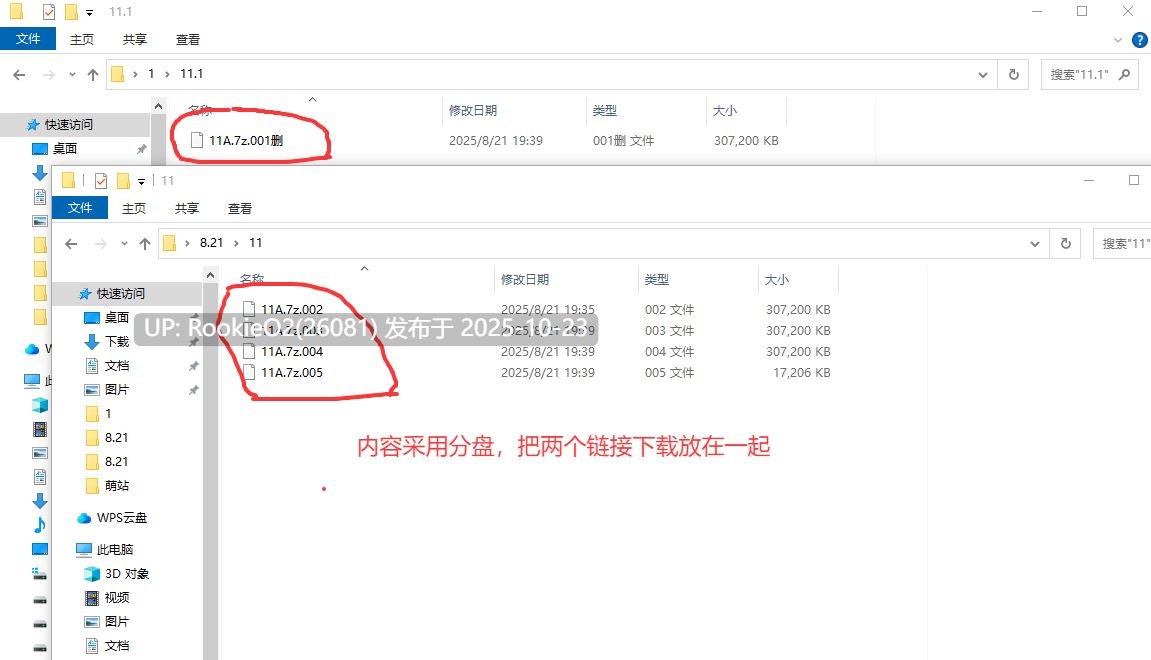Click the properties quick access icon in the 11 title bar
The width and height of the screenshot is (1151, 660).
(x=101, y=181)
